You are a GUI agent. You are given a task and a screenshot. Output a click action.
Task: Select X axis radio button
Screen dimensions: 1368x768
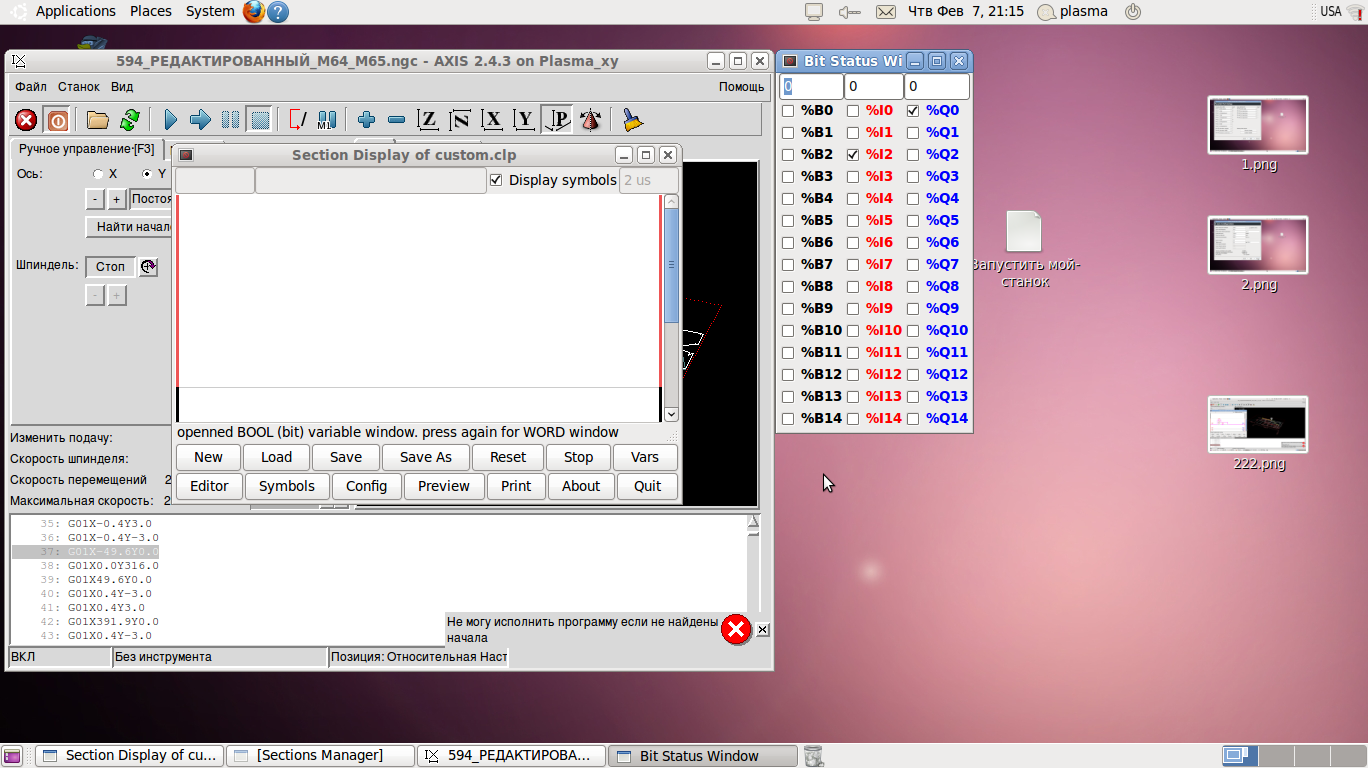click(x=98, y=174)
